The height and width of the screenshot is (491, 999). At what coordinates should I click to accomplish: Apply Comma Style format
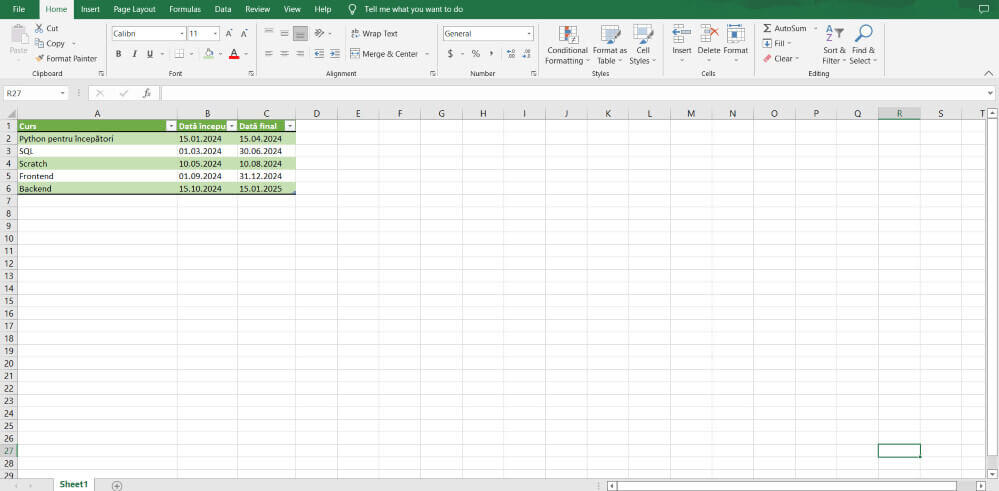pos(491,54)
